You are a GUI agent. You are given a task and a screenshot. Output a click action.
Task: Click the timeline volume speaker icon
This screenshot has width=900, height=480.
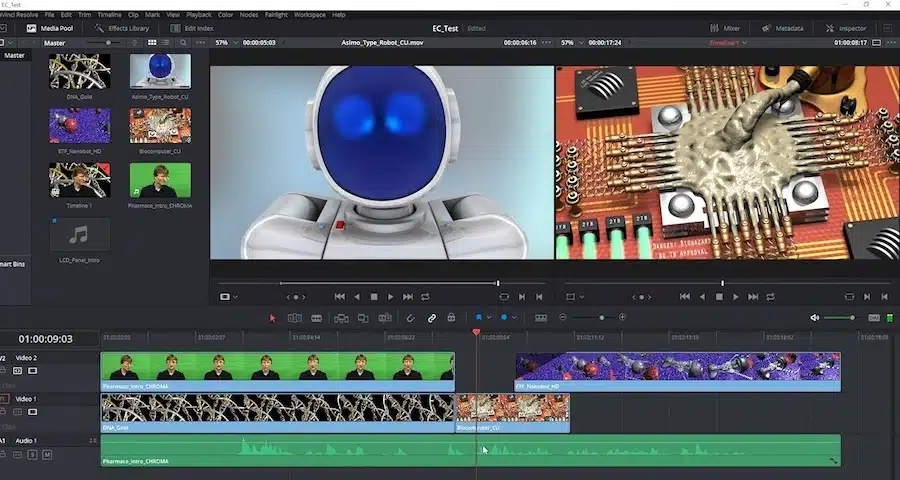815,318
